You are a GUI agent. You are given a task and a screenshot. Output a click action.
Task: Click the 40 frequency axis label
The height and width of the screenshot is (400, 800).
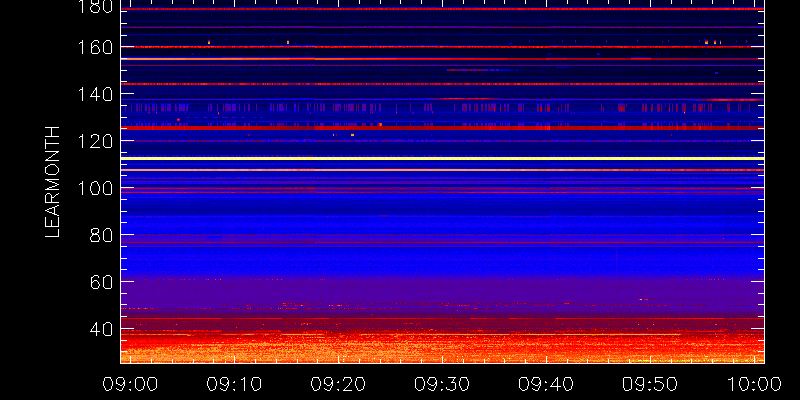pos(102,329)
